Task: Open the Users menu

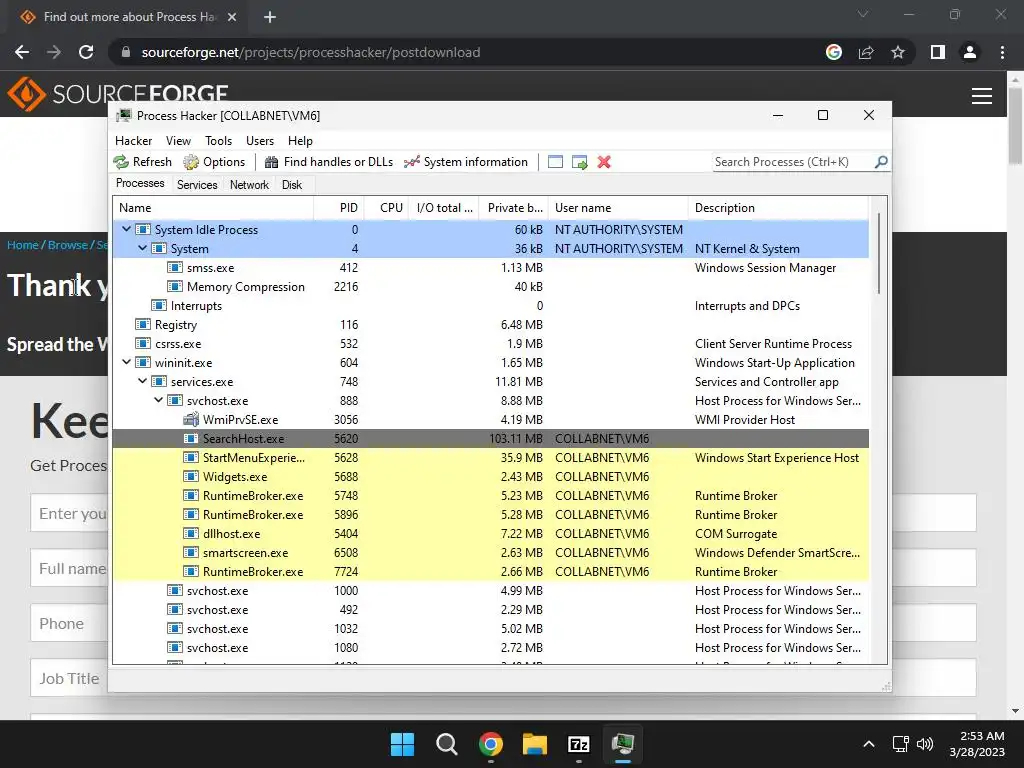Action: (260, 140)
